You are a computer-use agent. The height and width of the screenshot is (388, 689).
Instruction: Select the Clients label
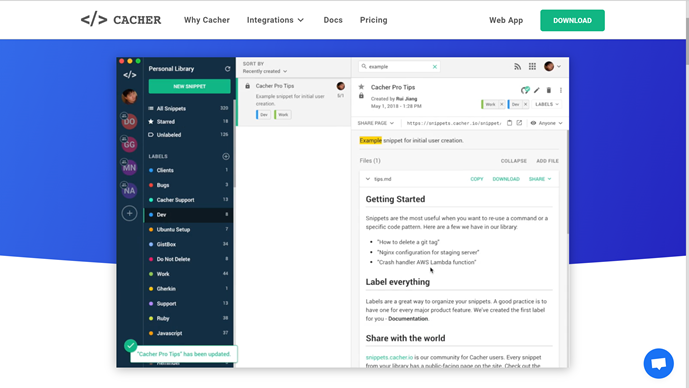click(x=189, y=170)
